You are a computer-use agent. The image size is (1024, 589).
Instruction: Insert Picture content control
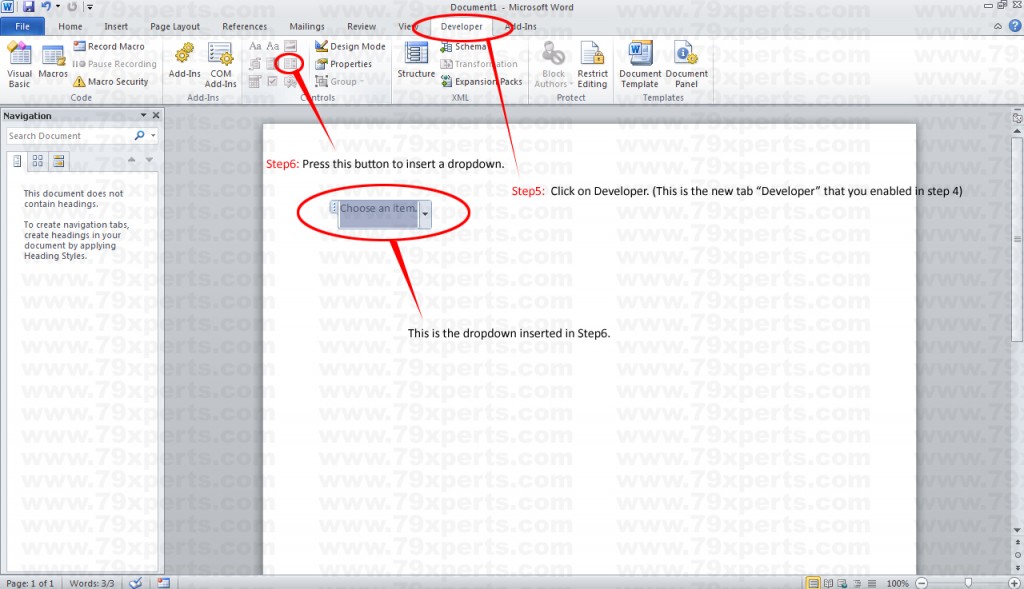coord(291,46)
